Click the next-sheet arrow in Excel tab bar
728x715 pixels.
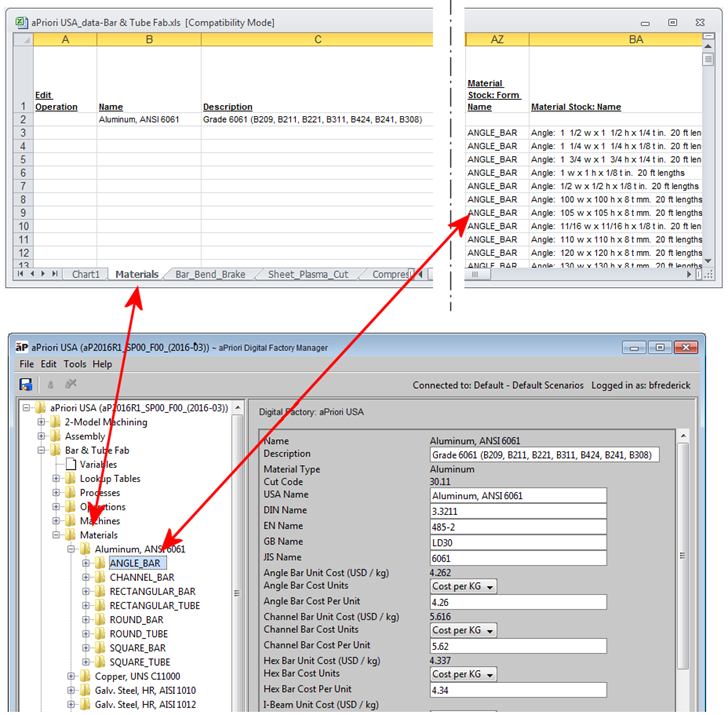[x=43, y=274]
